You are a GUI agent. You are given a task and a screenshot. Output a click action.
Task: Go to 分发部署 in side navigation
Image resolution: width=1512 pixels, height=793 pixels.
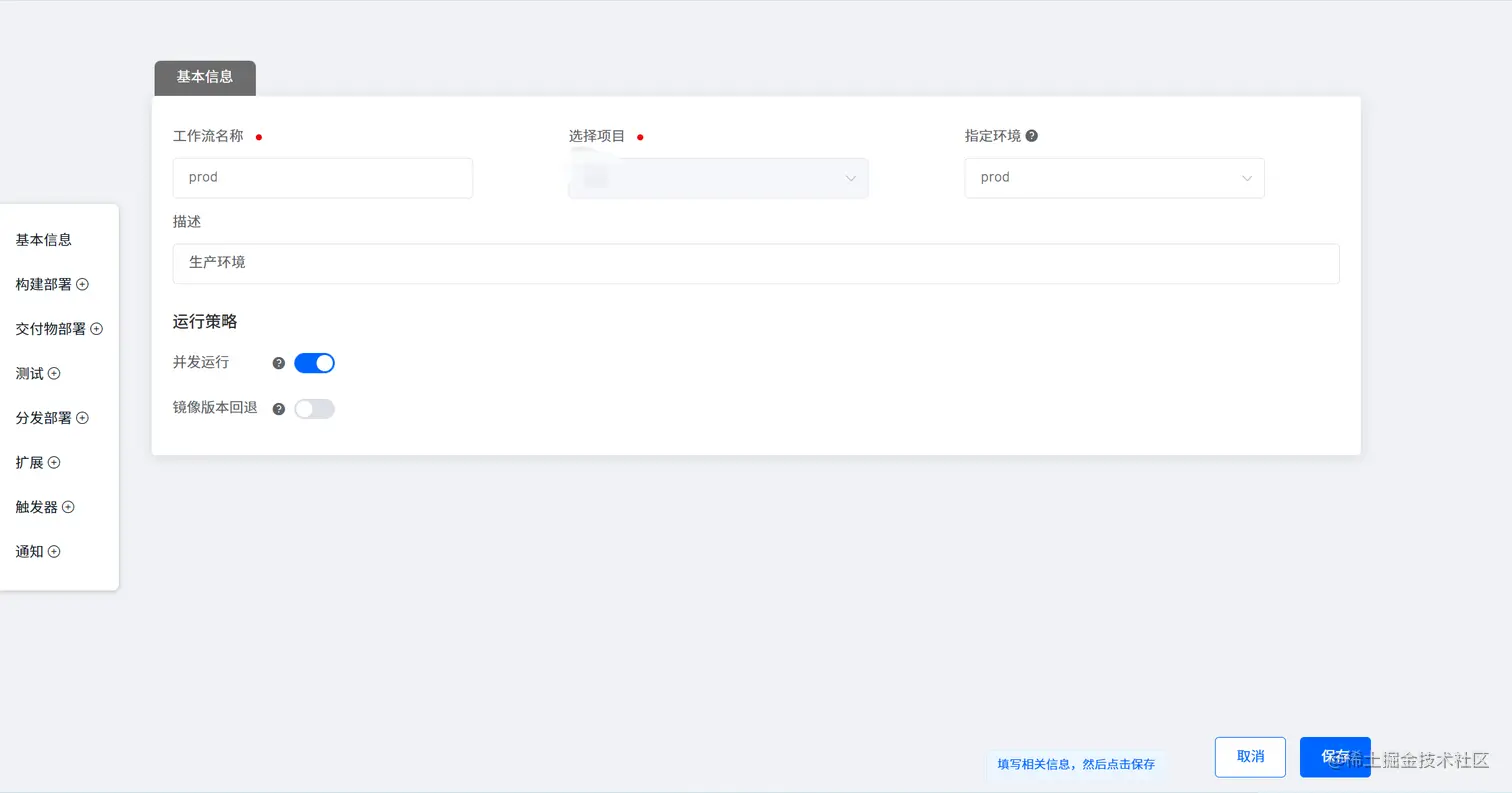click(44, 418)
